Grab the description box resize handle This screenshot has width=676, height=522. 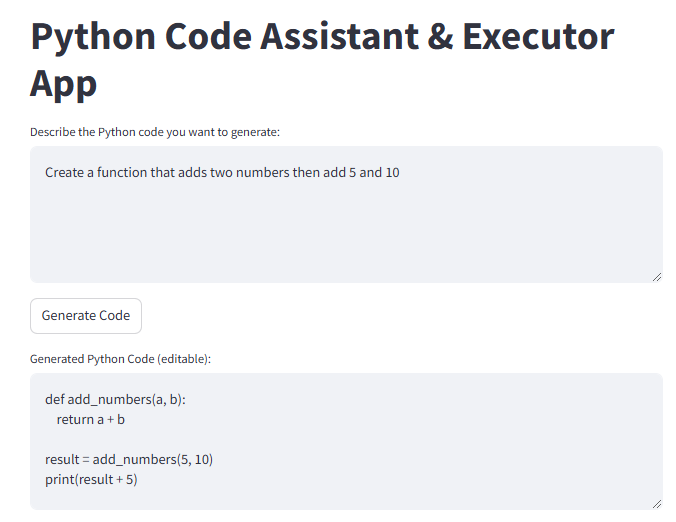(x=657, y=277)
